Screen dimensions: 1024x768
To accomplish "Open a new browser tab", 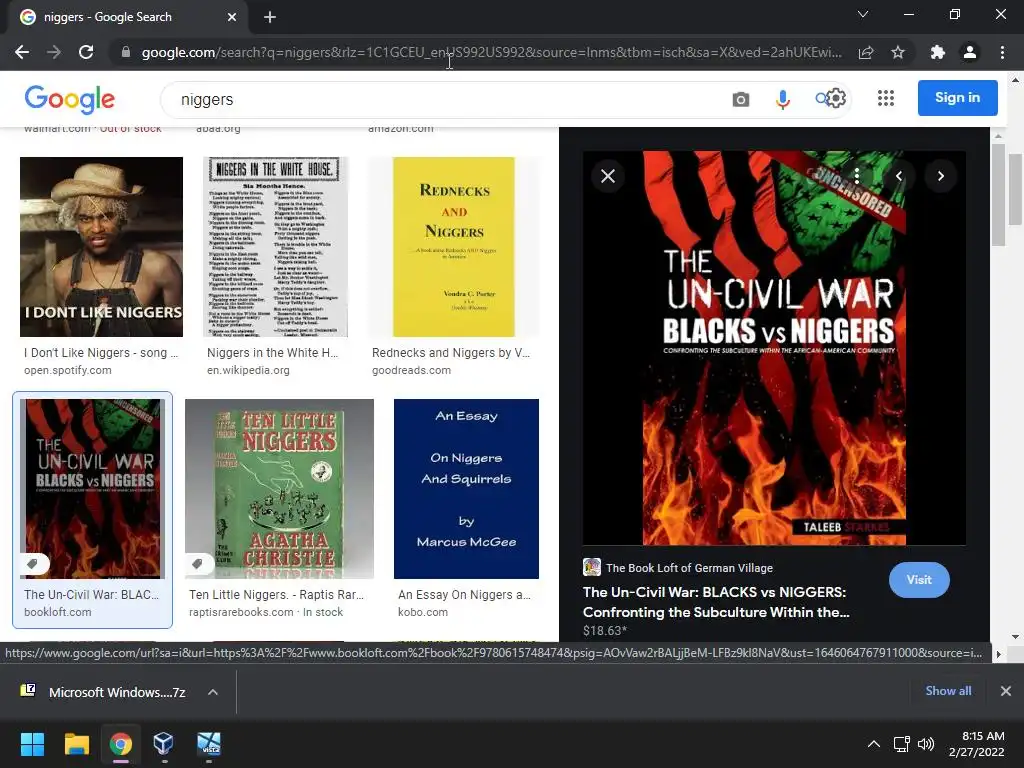I will 270,17.
